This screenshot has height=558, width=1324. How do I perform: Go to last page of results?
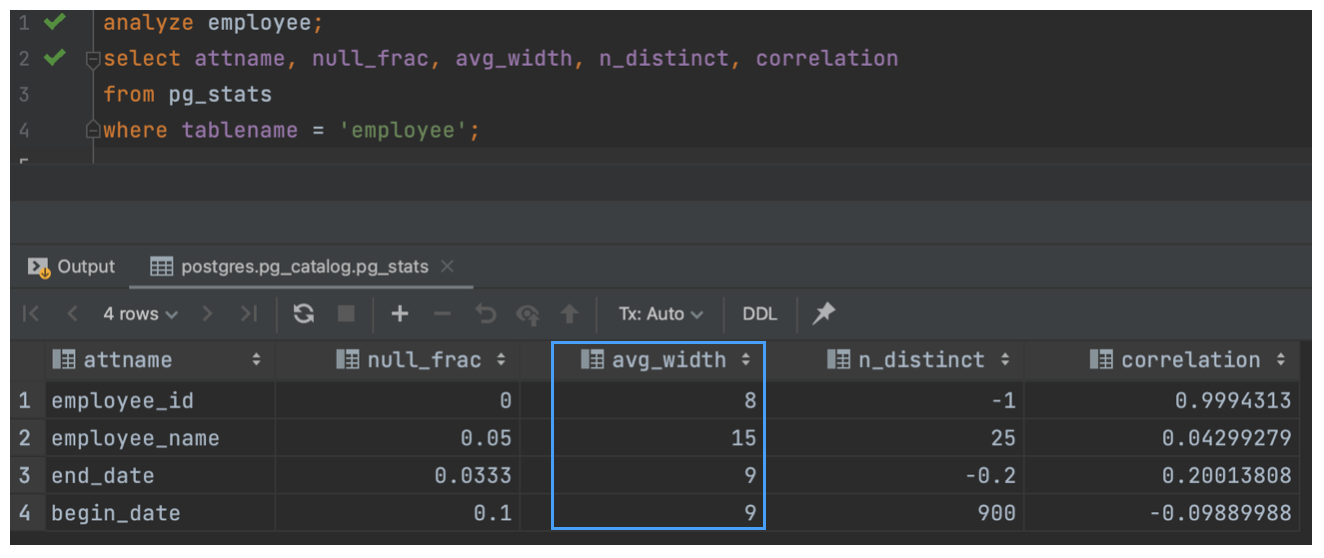point(249,314)
